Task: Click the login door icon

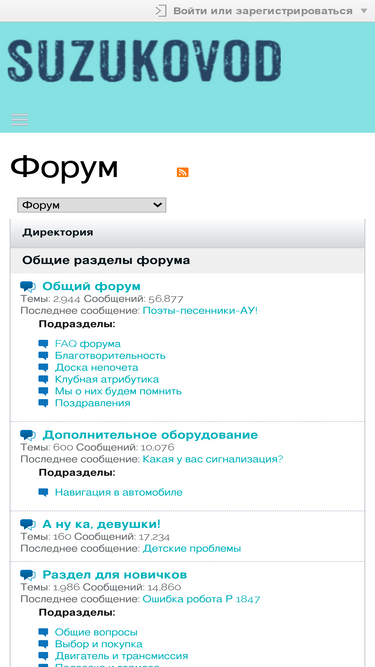Action: pyautogui.click(x=161, y=11)
